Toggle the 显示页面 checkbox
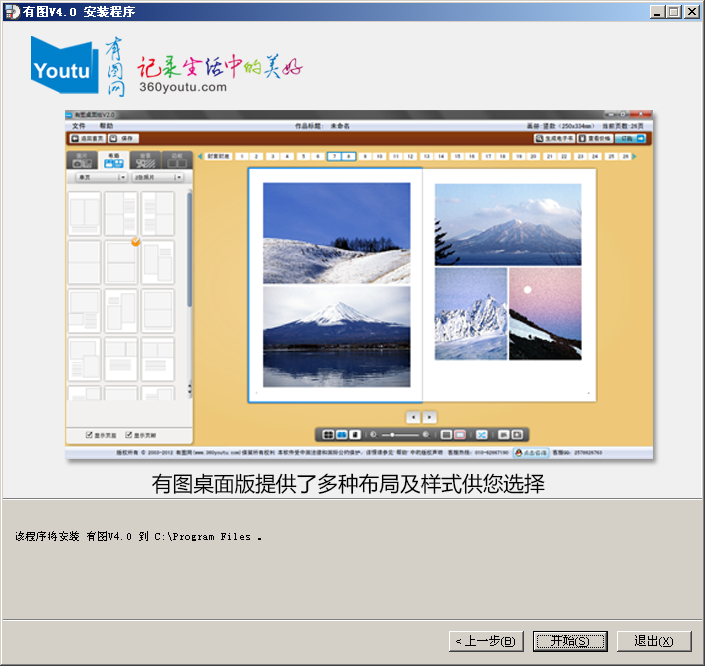 [90, 435]
